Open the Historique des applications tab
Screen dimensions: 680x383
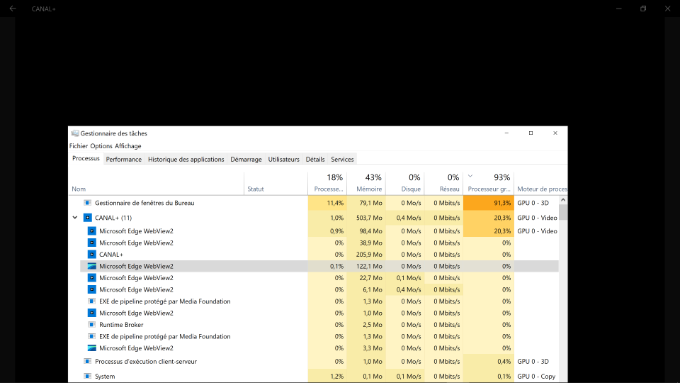pyautogui.click(x=186, y=159)
